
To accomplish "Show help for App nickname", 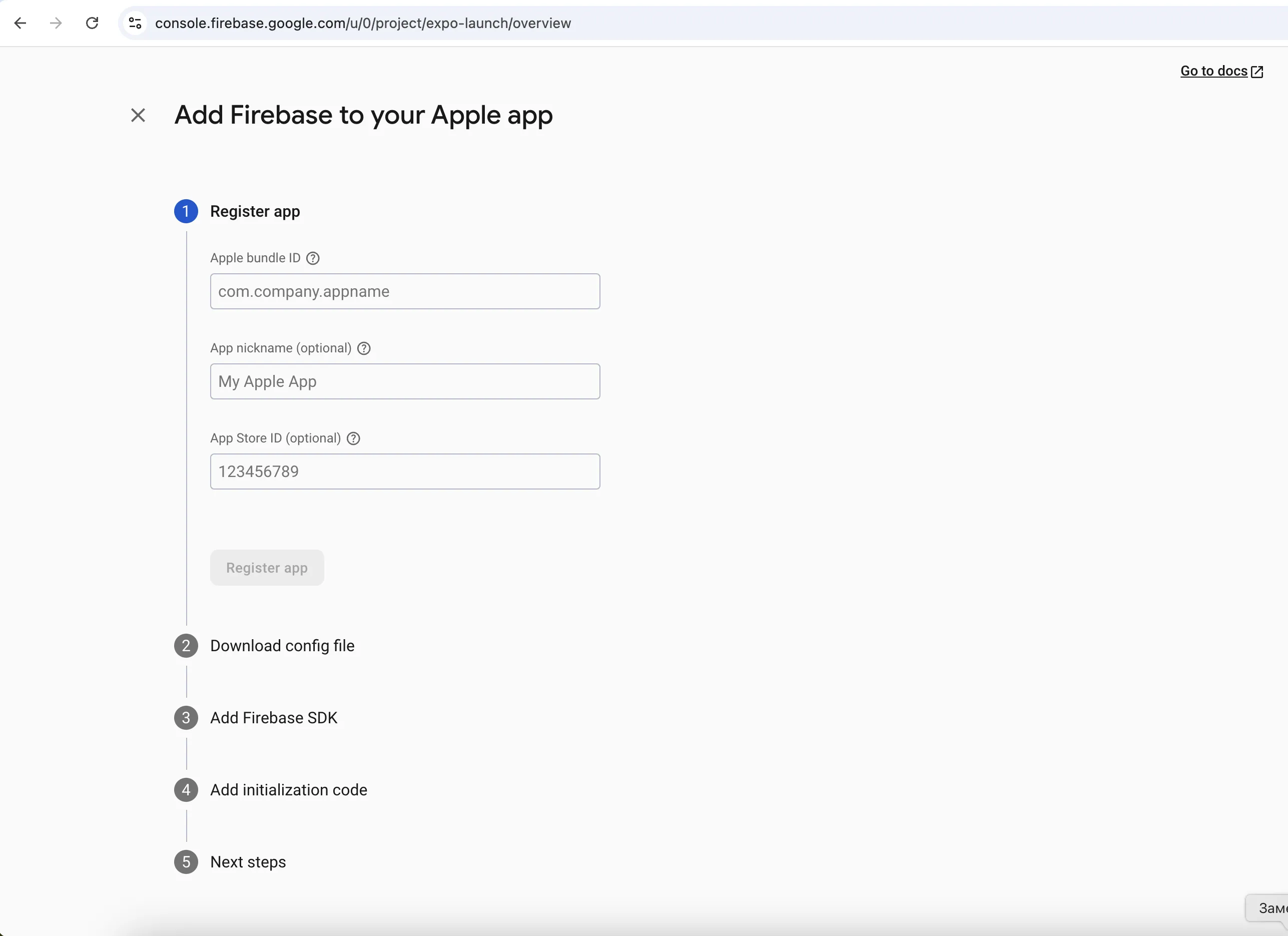I will 364,349.
